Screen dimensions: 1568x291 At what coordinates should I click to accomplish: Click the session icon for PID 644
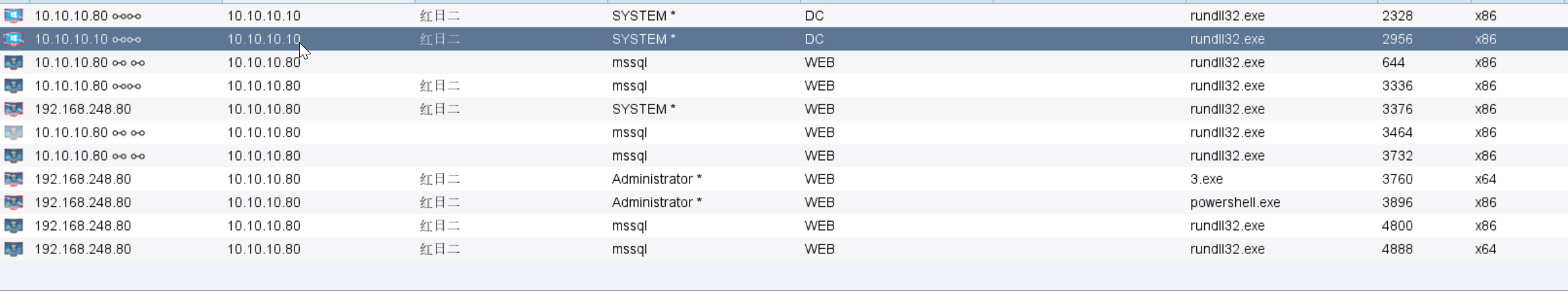click(13, 62)
